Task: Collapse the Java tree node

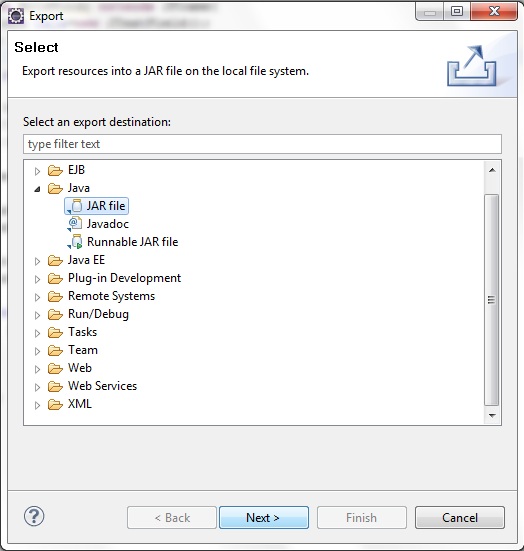Action: (x=37, y=189)
